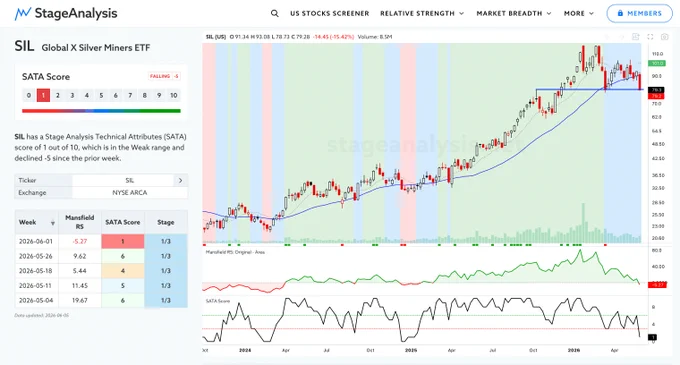Click orange SATA cell showing 4
Viewport: 680px width, 365px height.
pos(123,271)
